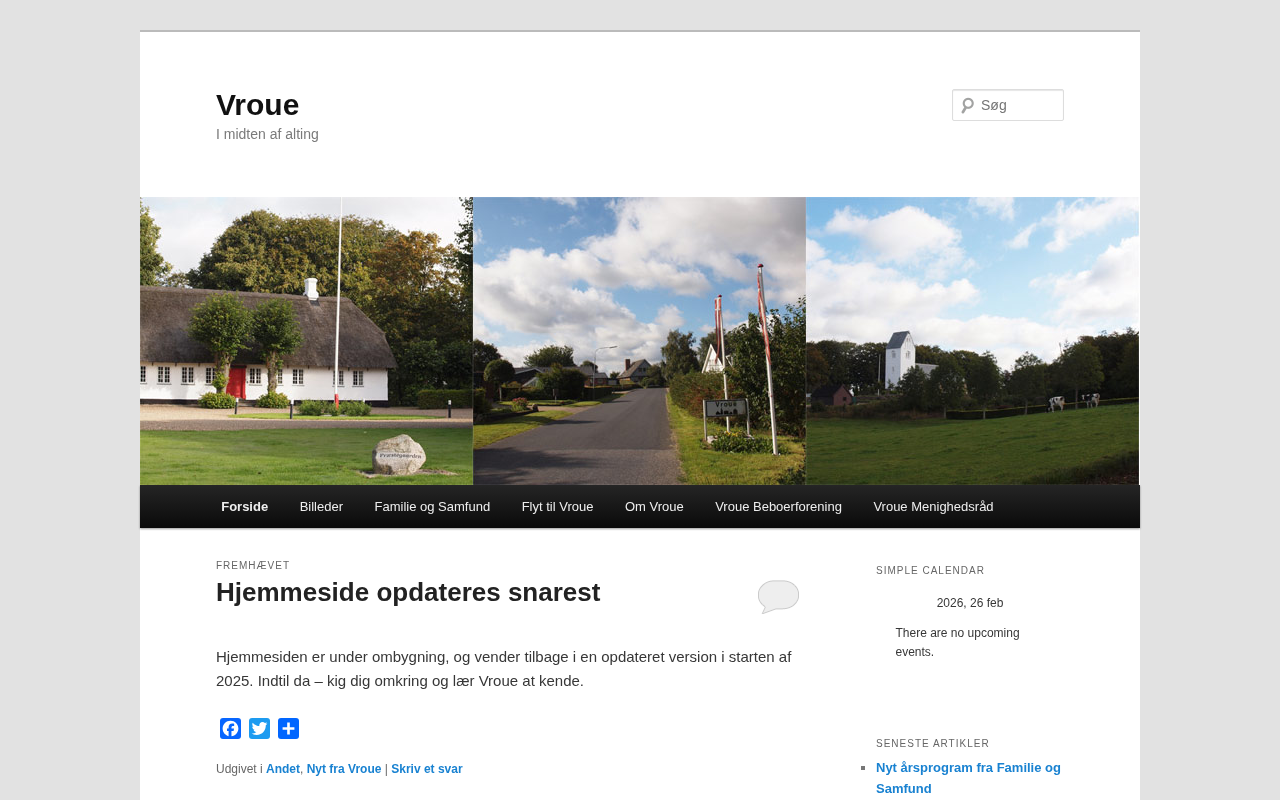Viewport: 1280px width, 800px height.
Task: Click the header banner image
Action: point(640,341)
